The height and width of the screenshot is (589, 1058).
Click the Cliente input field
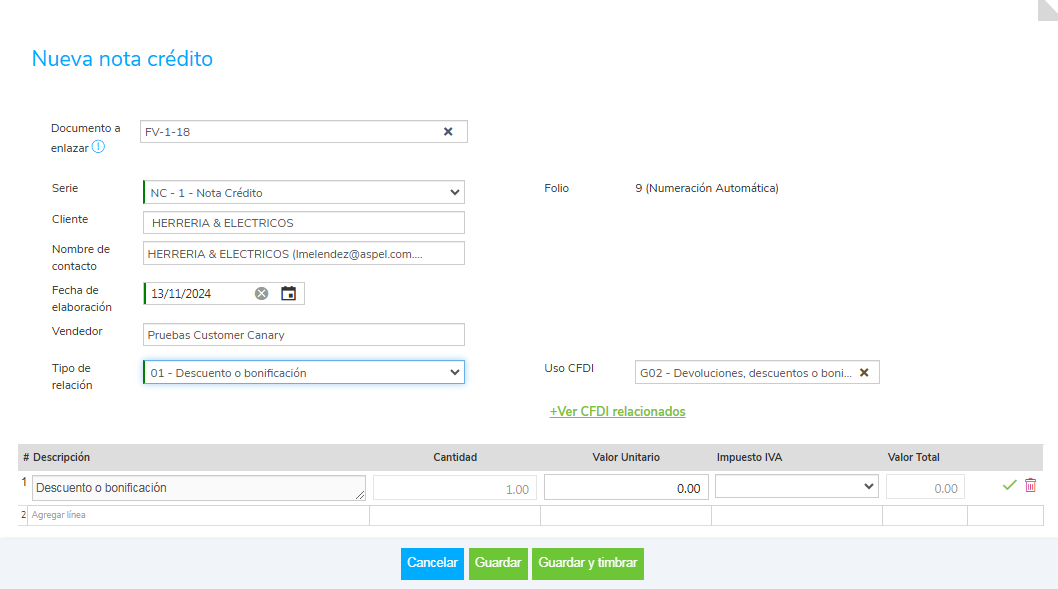pyautogui.click(x=304, y=223)
